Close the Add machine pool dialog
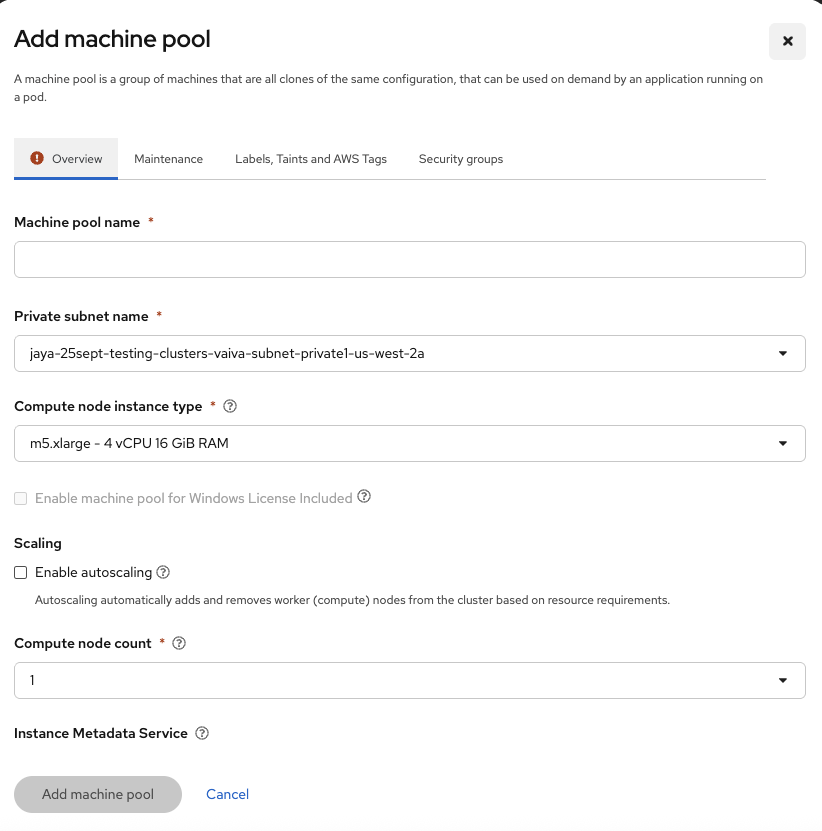This screenshot has width=822, height=831. (787, 41)
